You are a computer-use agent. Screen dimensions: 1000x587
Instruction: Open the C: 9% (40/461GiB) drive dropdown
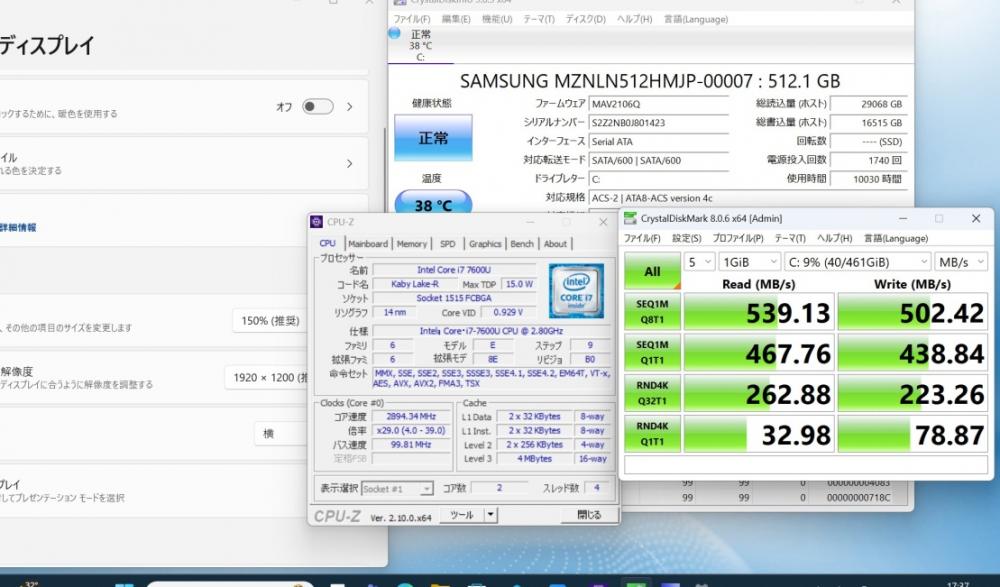[x=857, y=262]
